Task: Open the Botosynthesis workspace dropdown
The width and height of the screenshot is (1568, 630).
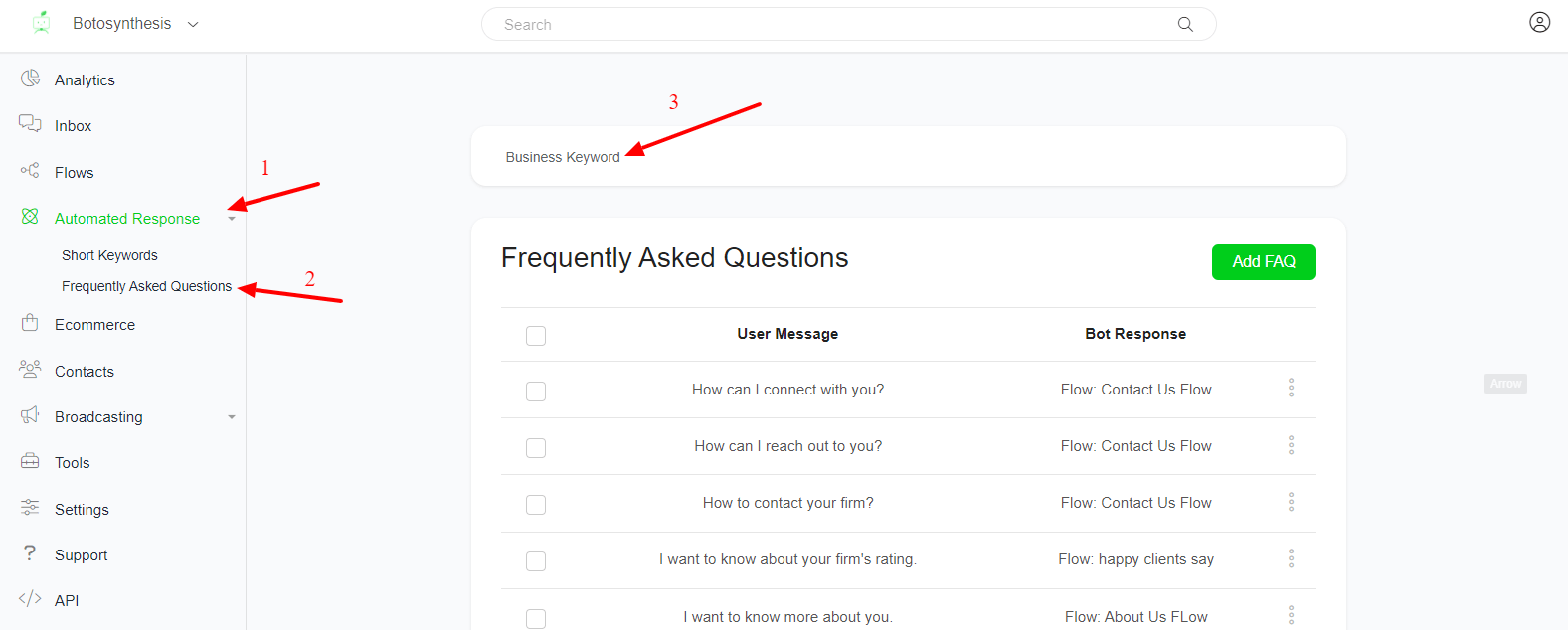Action: 193,24
